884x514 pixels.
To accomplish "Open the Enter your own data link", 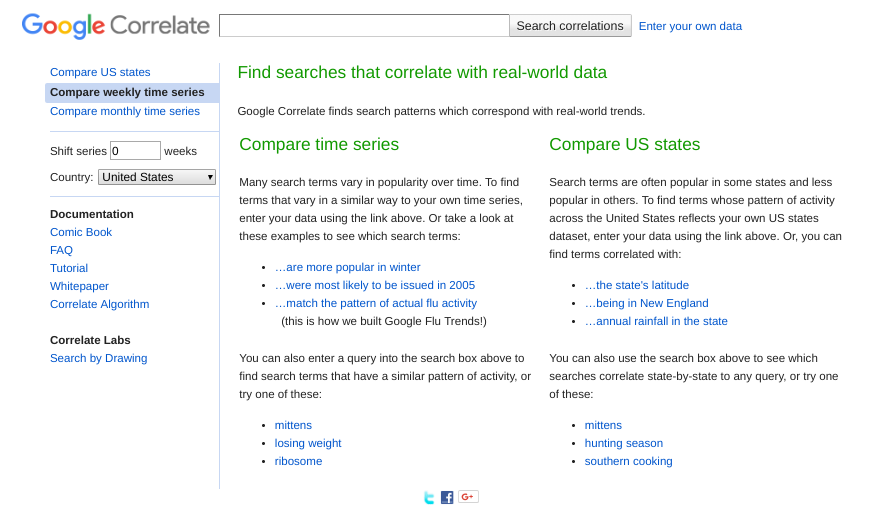I will pos(690,26).
